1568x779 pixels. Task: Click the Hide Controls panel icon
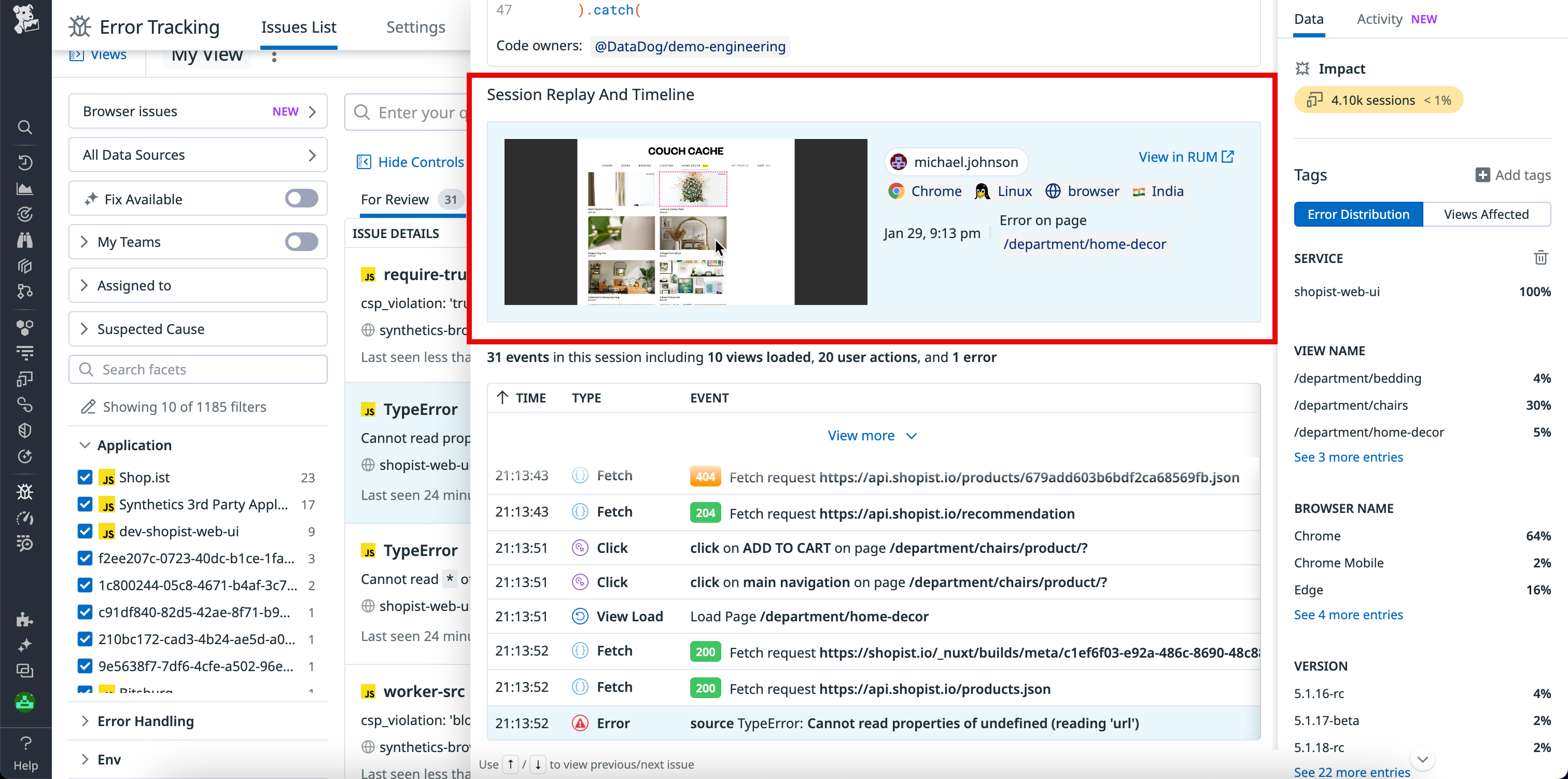(363, 162)
